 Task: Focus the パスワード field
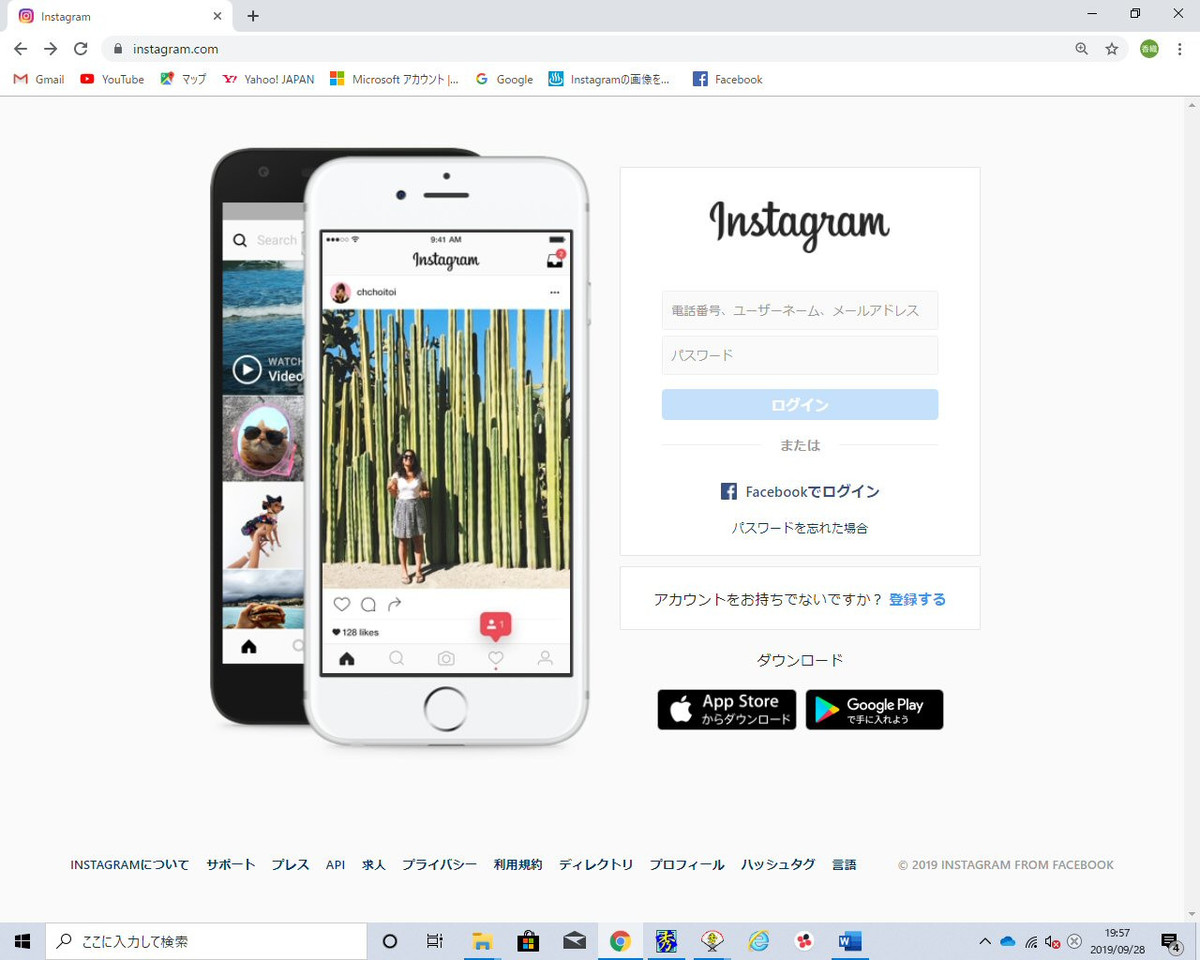coord(800,355)
